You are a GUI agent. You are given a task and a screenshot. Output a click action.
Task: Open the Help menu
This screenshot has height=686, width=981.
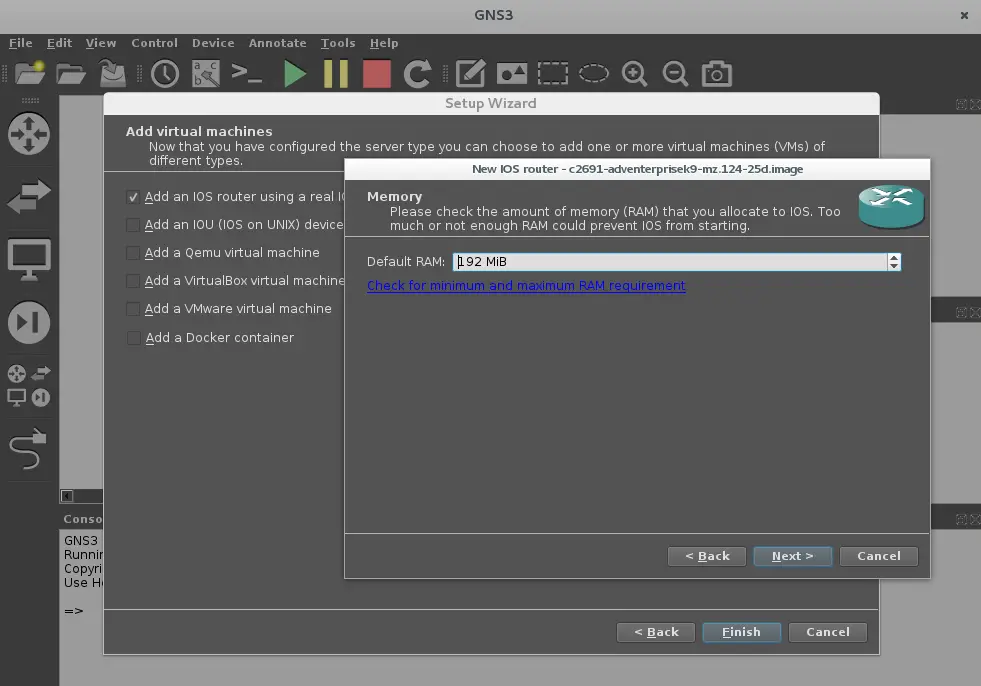click(384, 43)
